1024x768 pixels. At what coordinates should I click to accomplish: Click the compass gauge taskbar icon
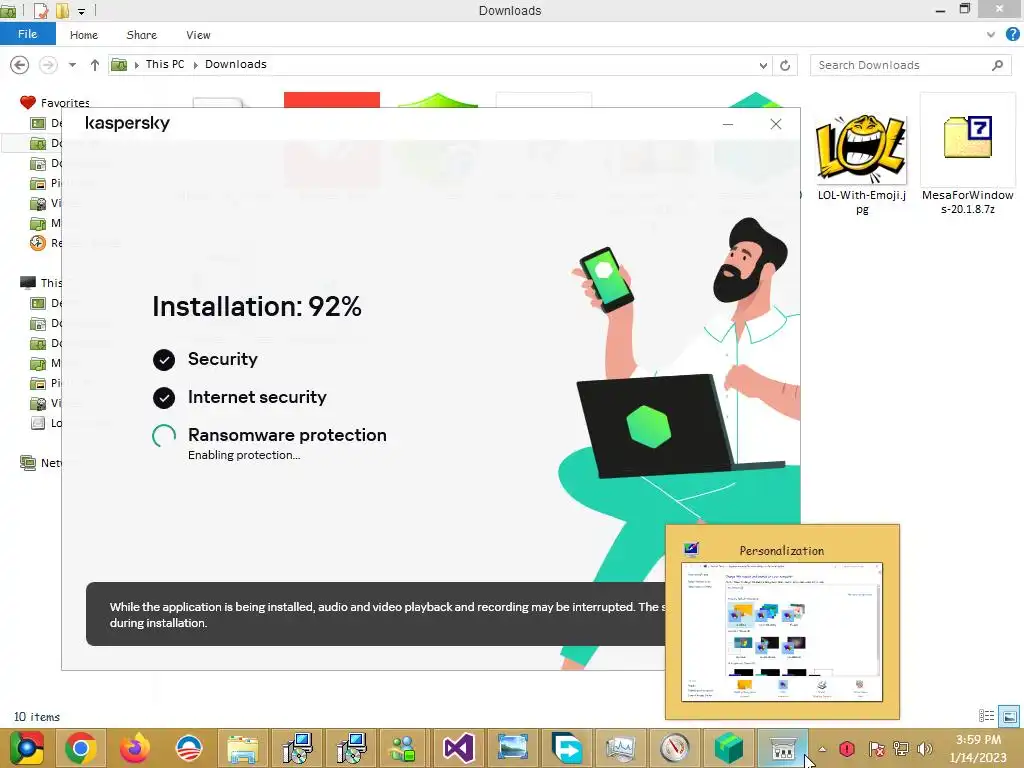[675, 748]
